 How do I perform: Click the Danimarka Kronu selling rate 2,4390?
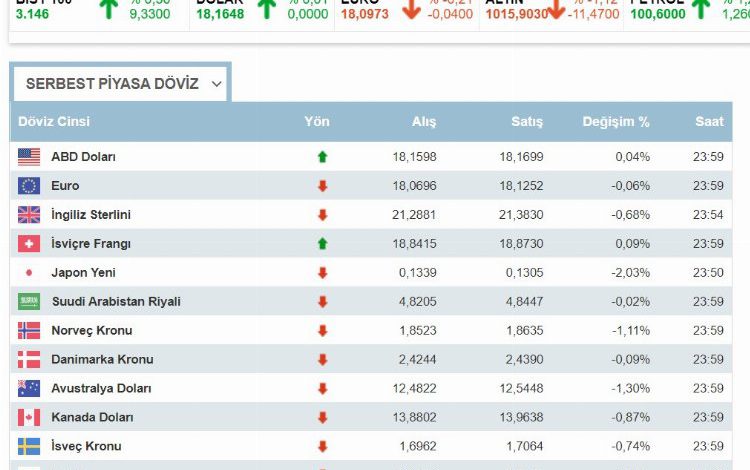(525, 359)
